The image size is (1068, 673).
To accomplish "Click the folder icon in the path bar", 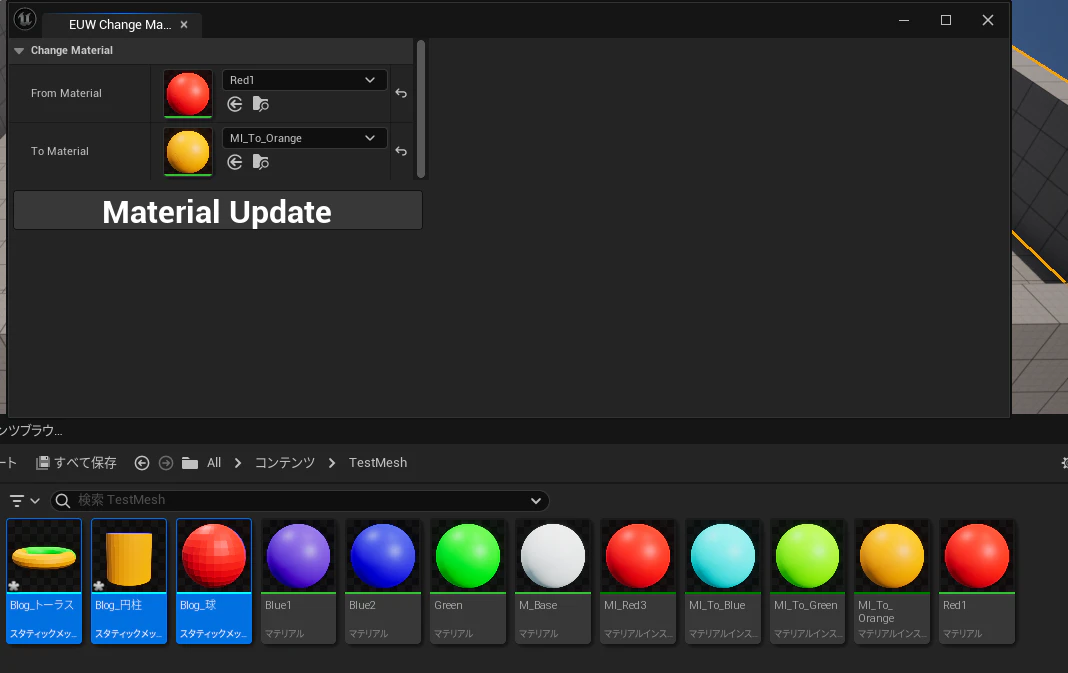I will point(190,463).
